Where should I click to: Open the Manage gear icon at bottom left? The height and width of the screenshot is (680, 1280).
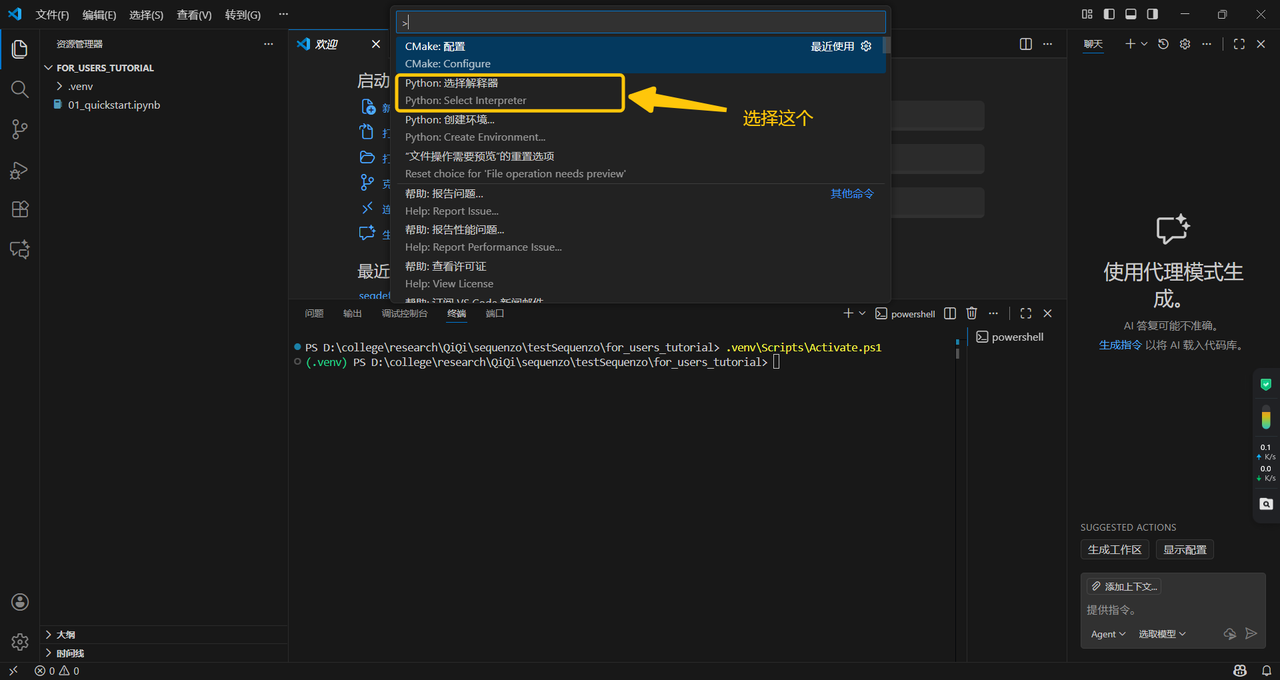pyautogui.click(x=19, y=642)
